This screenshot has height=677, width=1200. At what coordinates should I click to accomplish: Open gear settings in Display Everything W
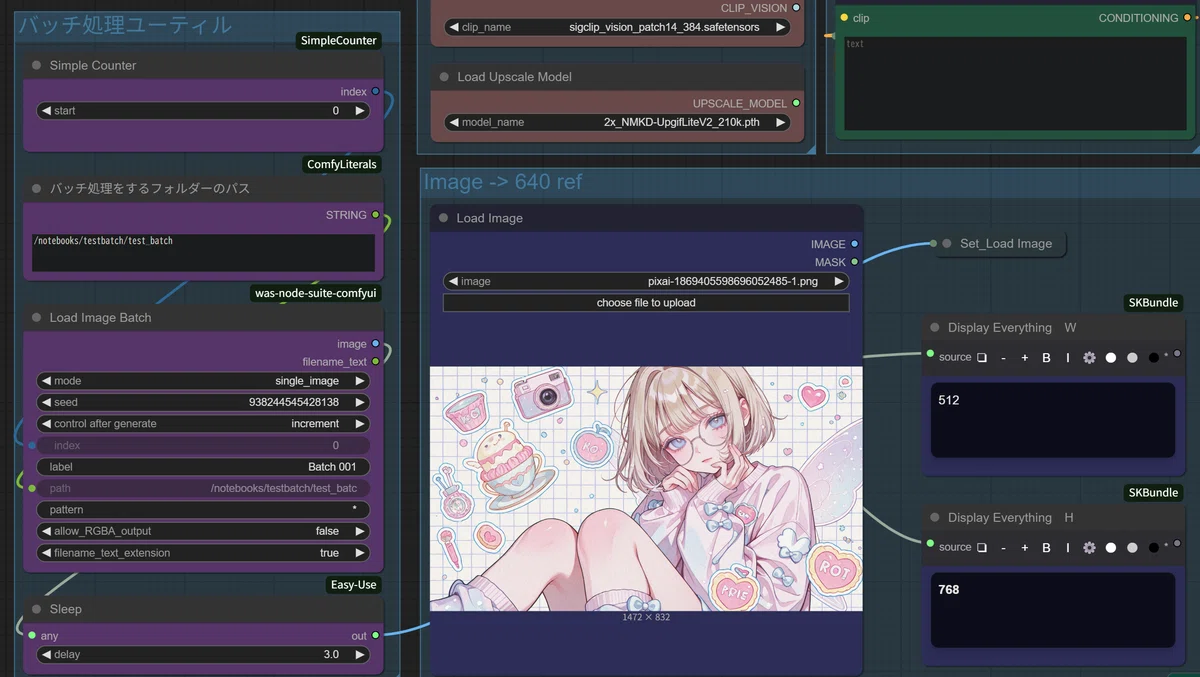pyautogui.click(x=1089, y=357)
